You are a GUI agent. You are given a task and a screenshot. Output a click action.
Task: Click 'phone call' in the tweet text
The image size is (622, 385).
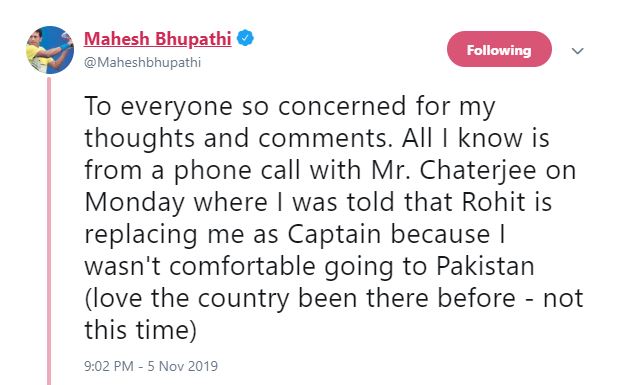(x=236, y=170)
